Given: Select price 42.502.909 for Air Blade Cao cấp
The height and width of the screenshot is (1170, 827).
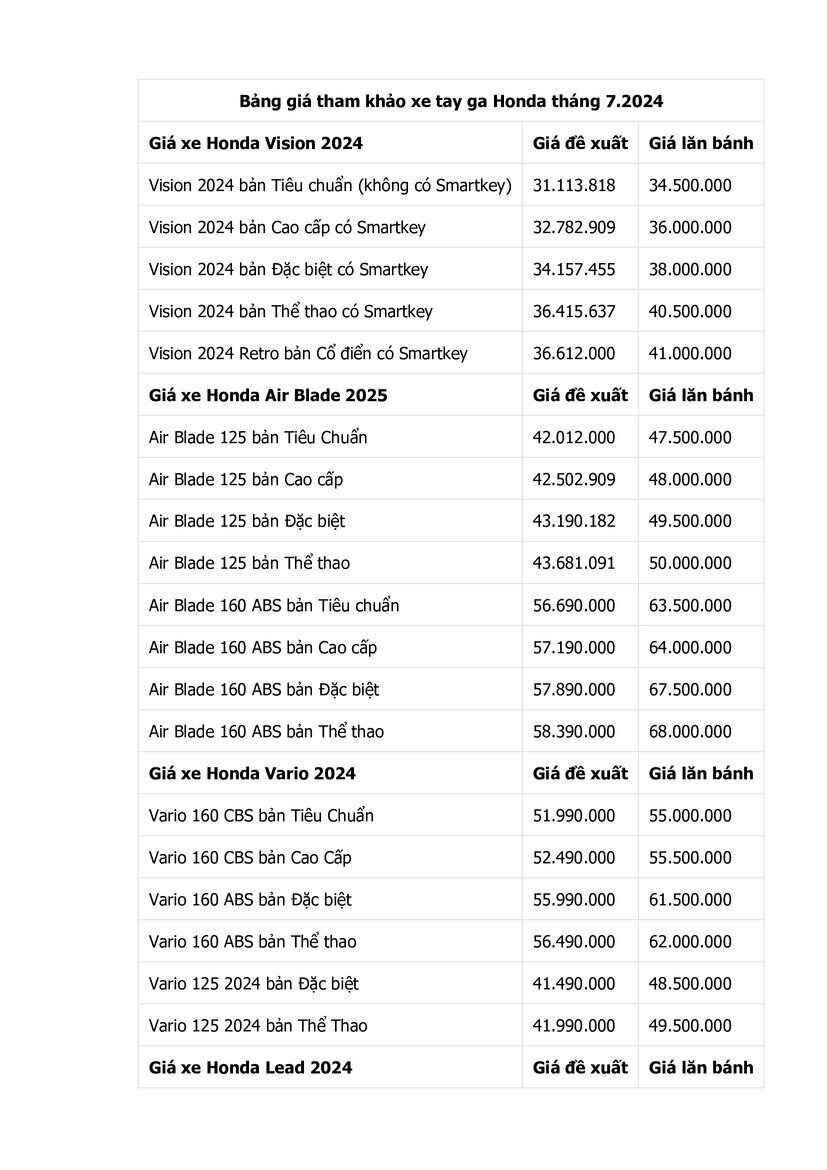Looking at the screenshot, I should click(574, 480).
